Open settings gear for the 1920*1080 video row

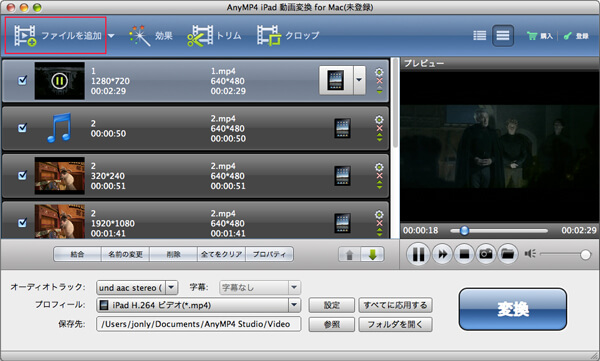pos(379,214)
